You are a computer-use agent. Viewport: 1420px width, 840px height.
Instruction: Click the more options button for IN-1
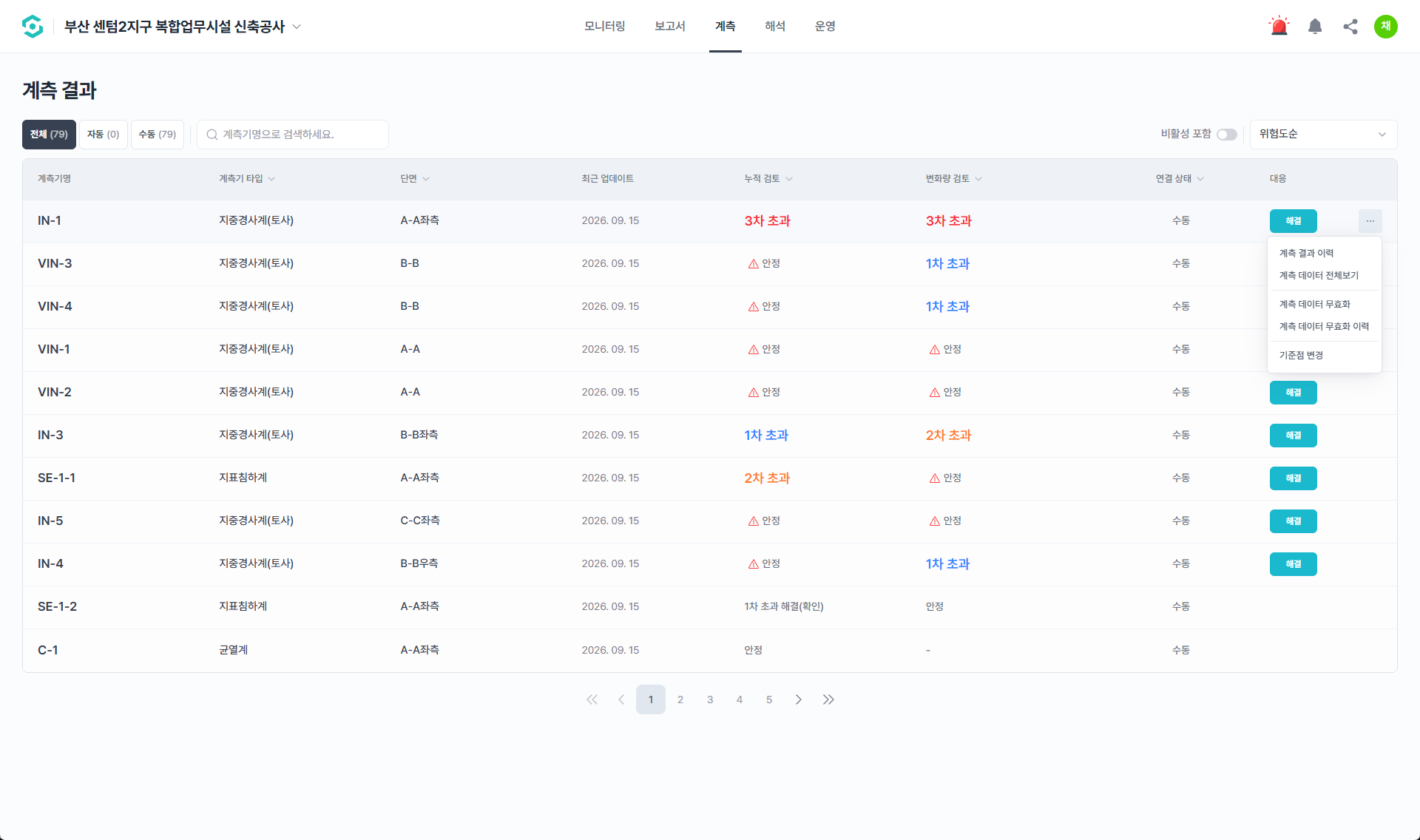[x=1370, y=221]
